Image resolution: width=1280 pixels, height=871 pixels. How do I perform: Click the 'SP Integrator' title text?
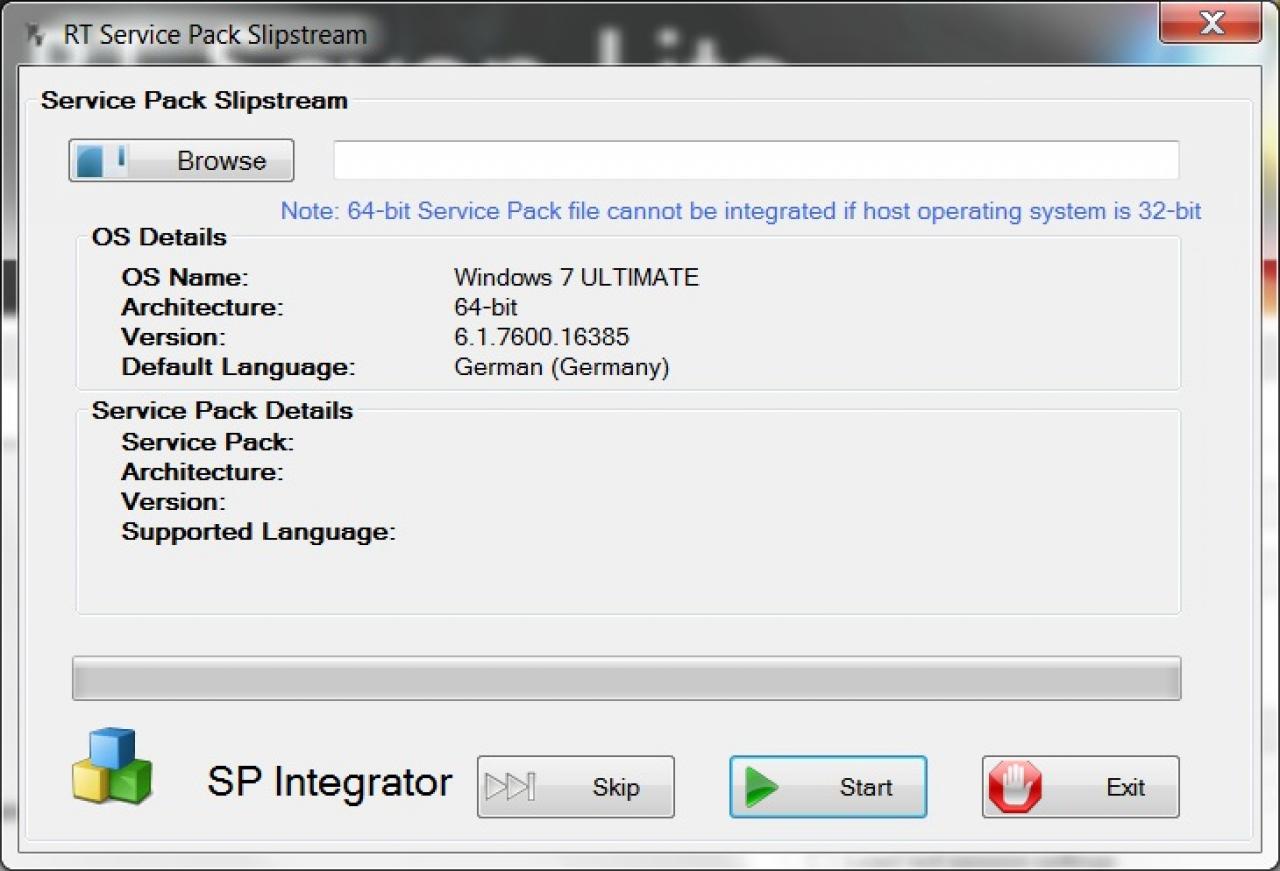click(x=330, y=782)
